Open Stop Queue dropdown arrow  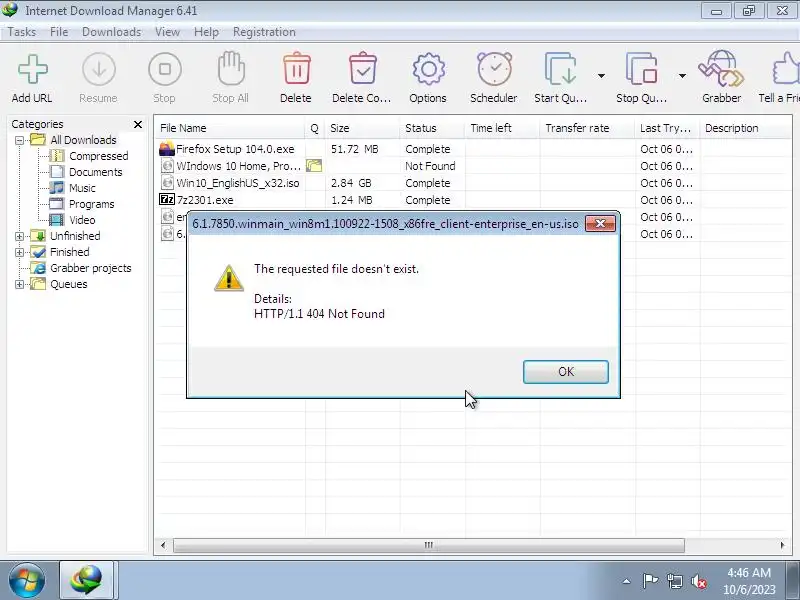coord(682,76)
